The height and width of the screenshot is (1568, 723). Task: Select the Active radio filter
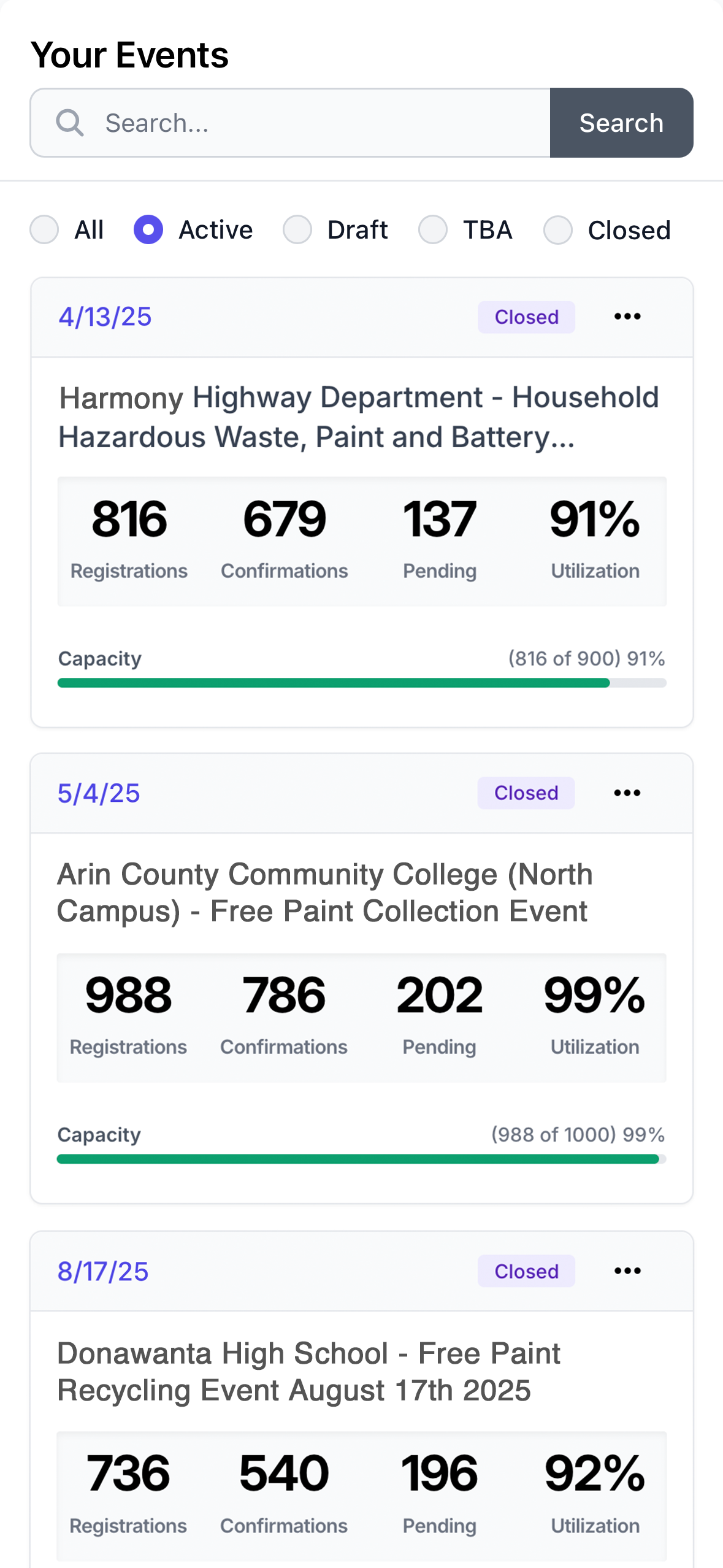[148, 230]
